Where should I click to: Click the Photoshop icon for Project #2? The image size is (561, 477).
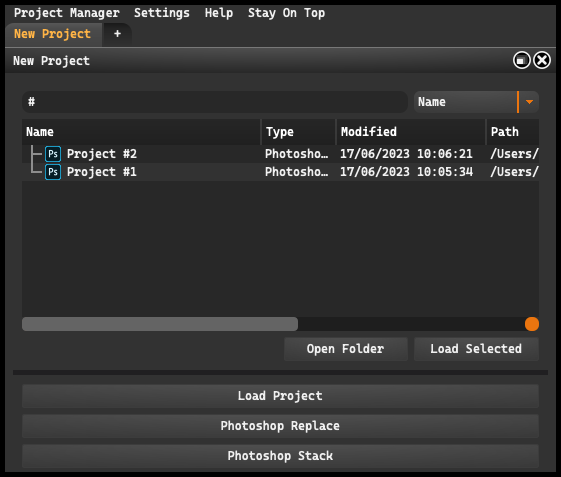[53, 154]
